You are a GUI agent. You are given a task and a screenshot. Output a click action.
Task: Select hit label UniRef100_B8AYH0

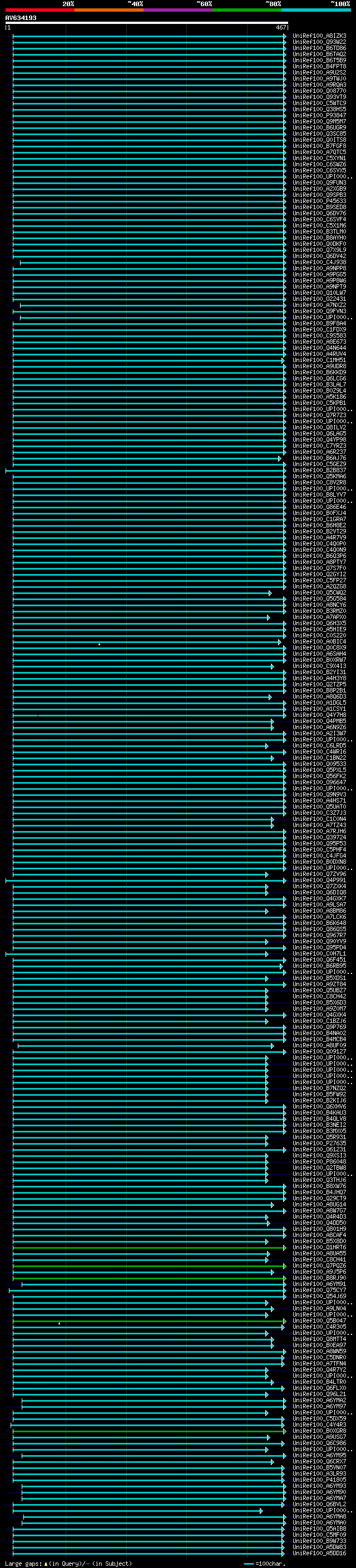(x=319, y=238)
